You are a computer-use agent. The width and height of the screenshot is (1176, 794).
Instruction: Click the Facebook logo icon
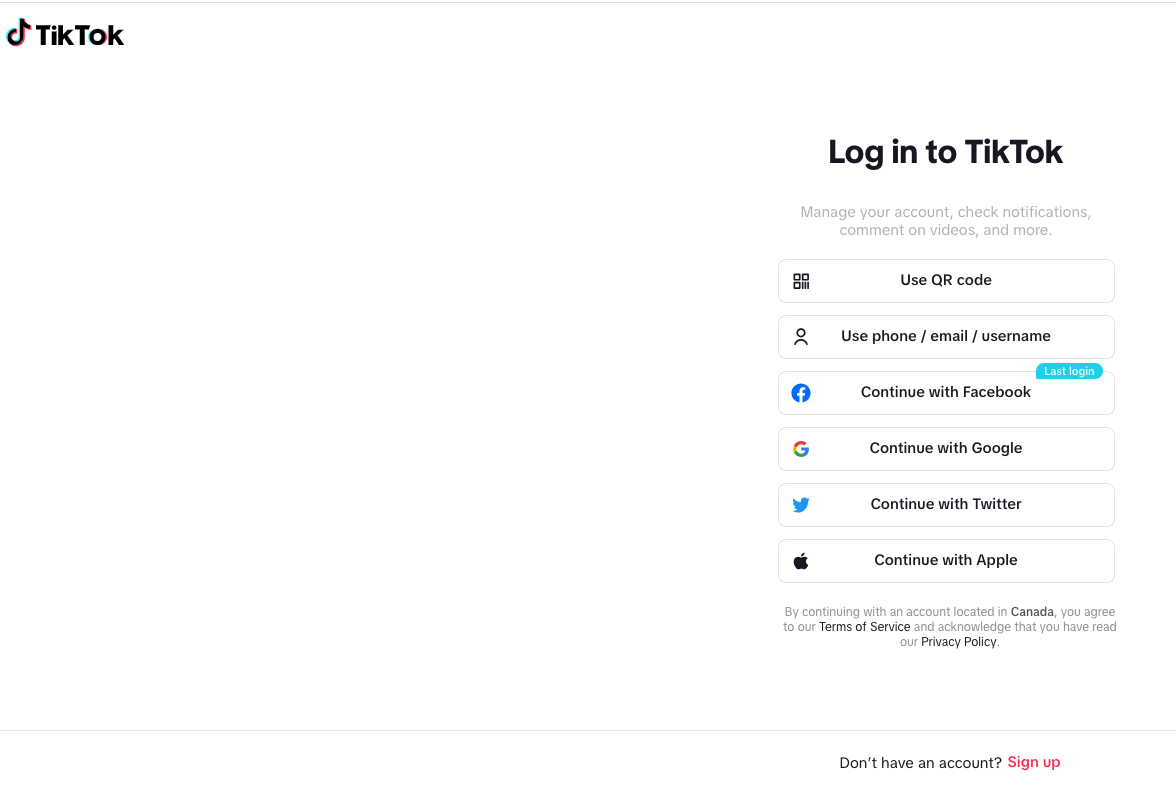(x=801, y=393)
